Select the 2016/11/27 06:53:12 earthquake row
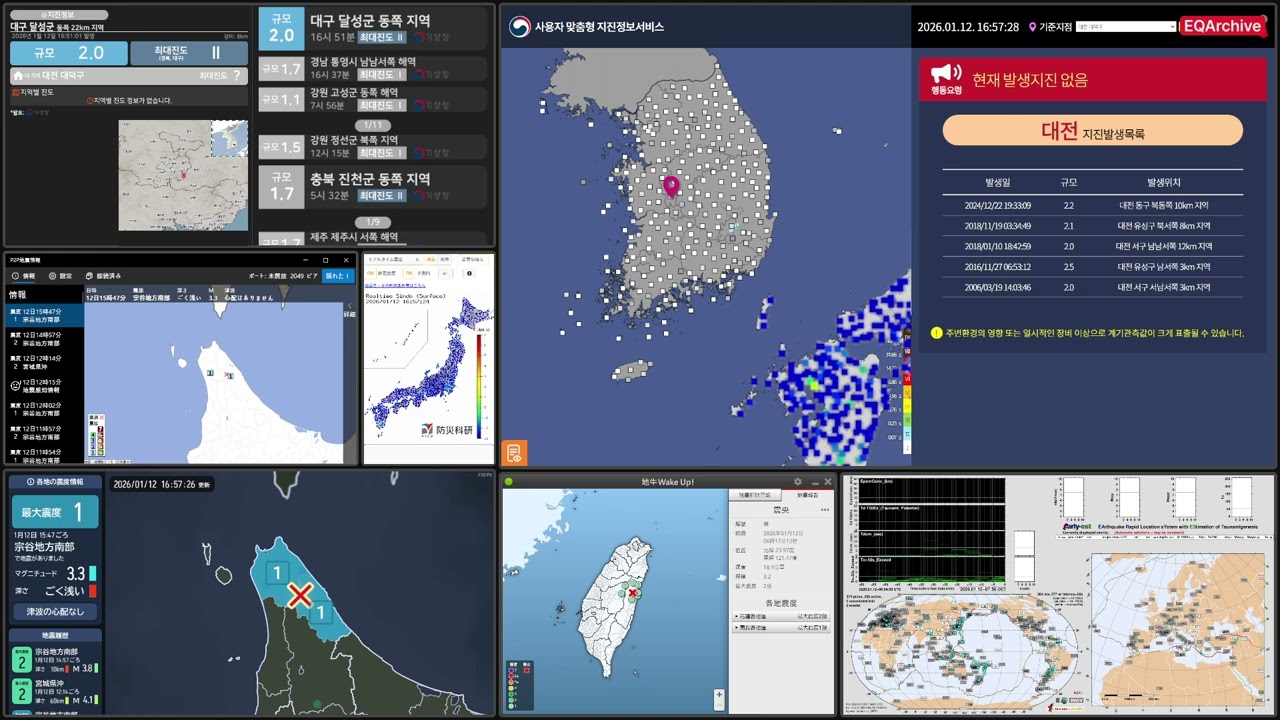The height and width of the screenshot is (720, 1280). pyautogui.click(x=1092, y=267)
